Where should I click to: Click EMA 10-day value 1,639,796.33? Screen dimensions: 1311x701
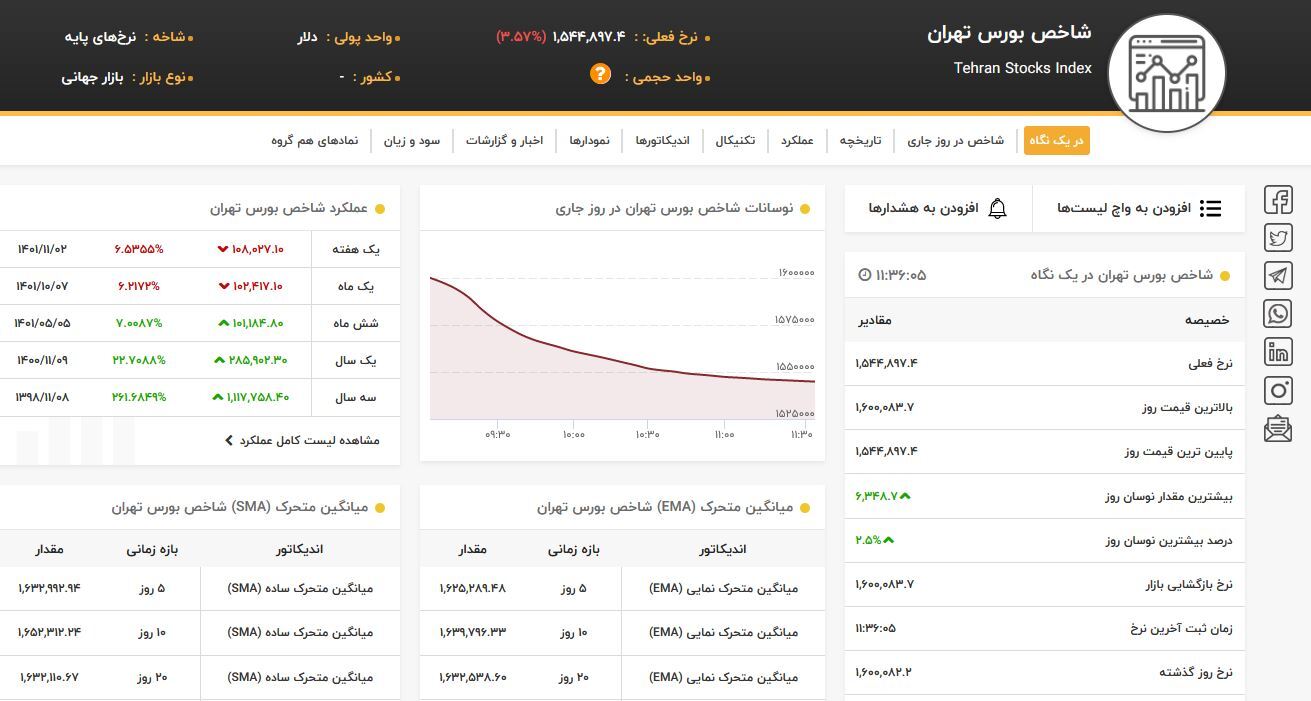coord(472,632)
